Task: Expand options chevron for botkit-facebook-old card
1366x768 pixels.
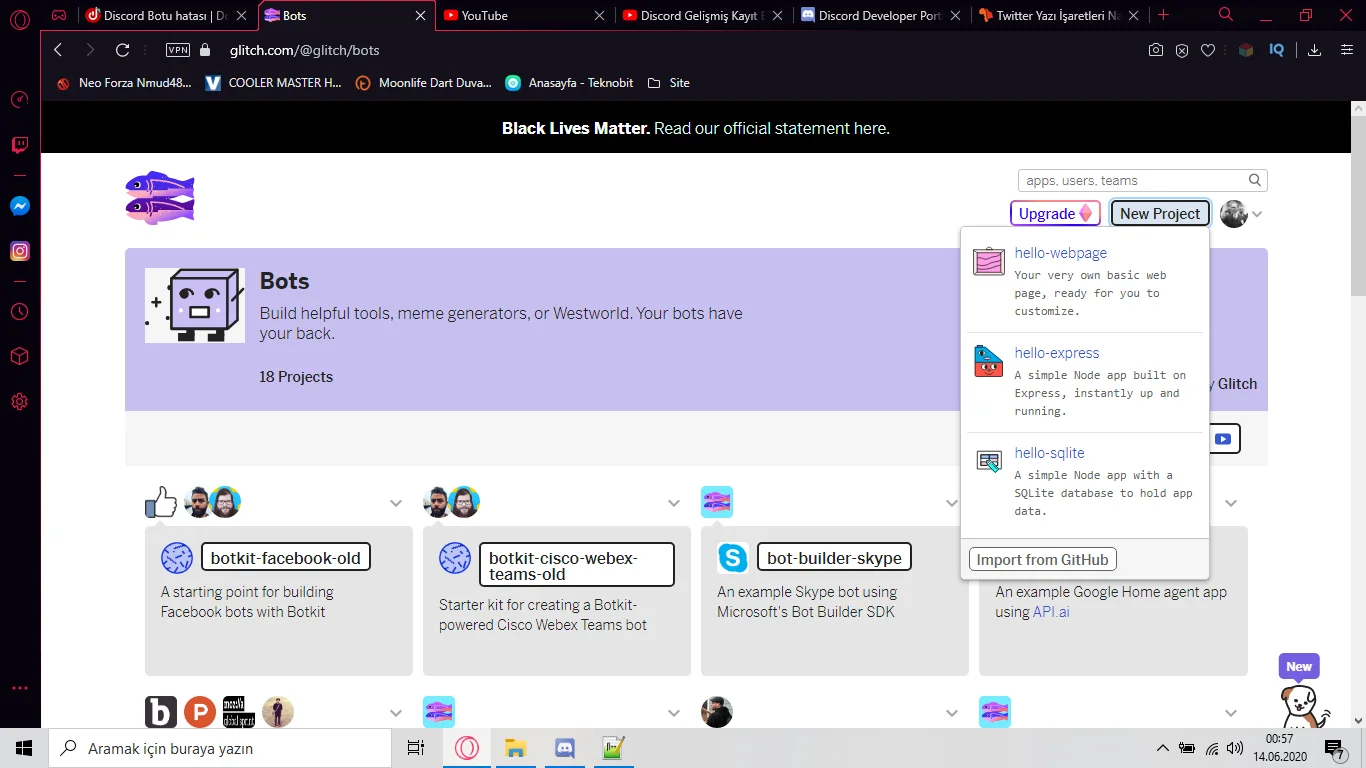Action: 396,503
